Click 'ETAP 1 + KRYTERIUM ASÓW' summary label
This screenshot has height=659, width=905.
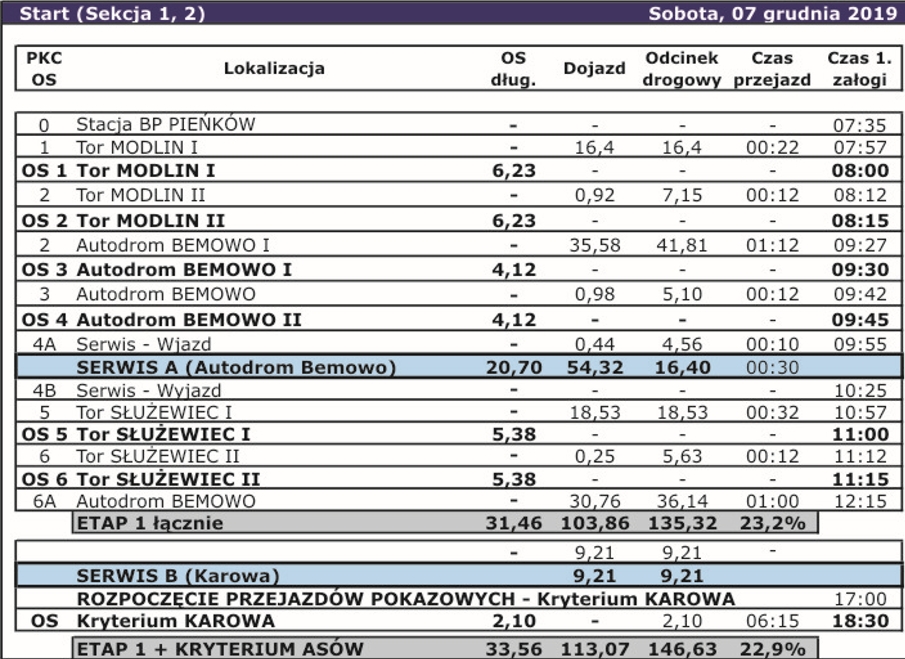pyautogui.click(x=220, y=649)
